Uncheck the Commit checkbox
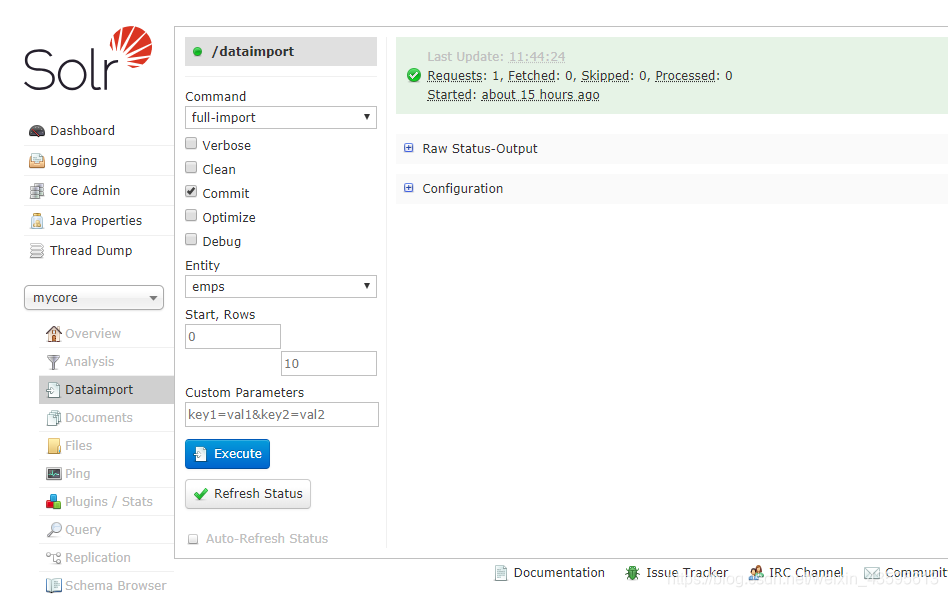Image resolution: width=948 pixels, height=597 pixels. pyautogui.click(x=191, y=191)
